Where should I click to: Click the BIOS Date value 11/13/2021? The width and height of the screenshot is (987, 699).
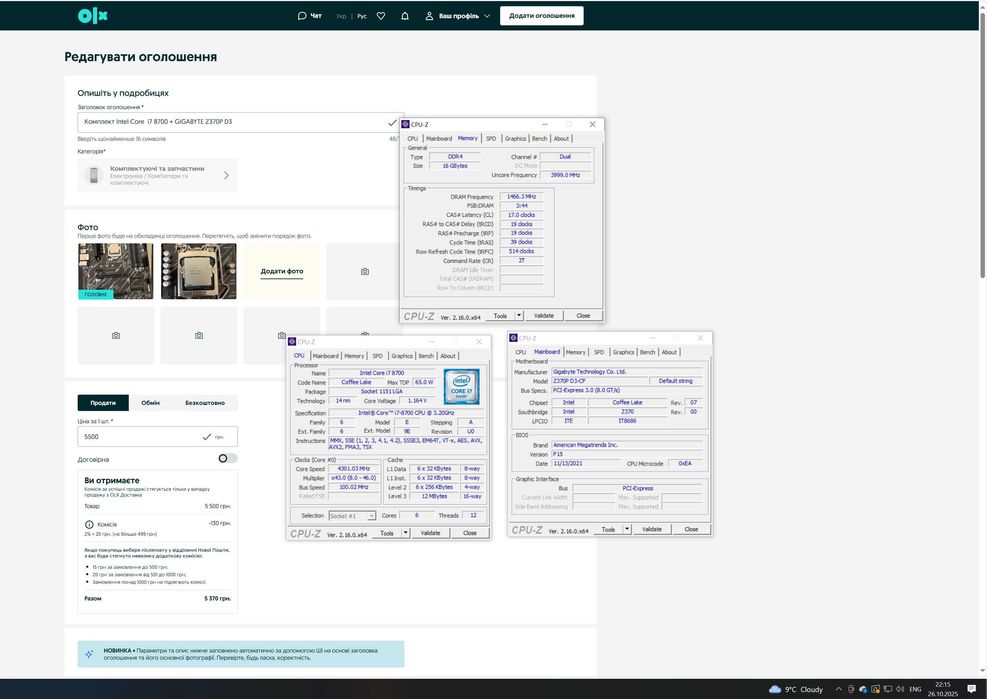point(586,463)
